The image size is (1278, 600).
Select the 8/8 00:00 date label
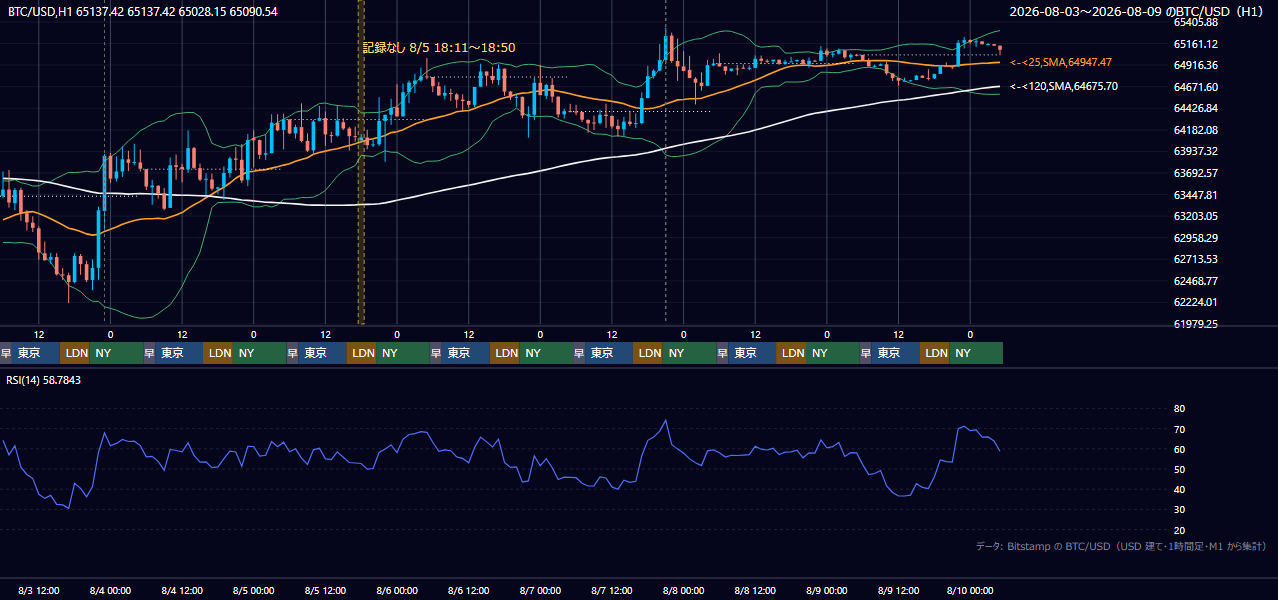[684, 591]
